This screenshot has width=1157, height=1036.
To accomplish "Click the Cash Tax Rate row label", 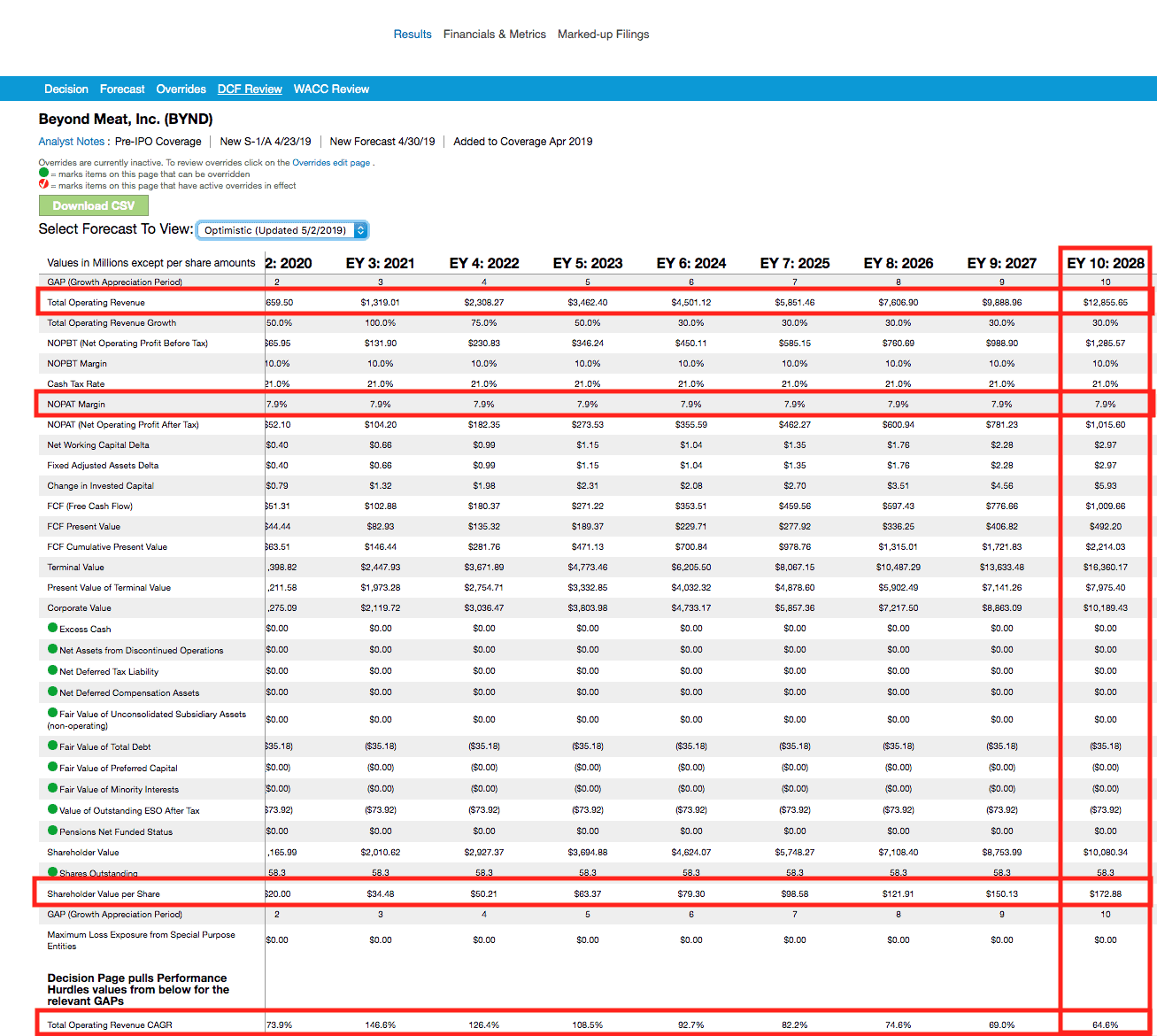I will point(76,384).
